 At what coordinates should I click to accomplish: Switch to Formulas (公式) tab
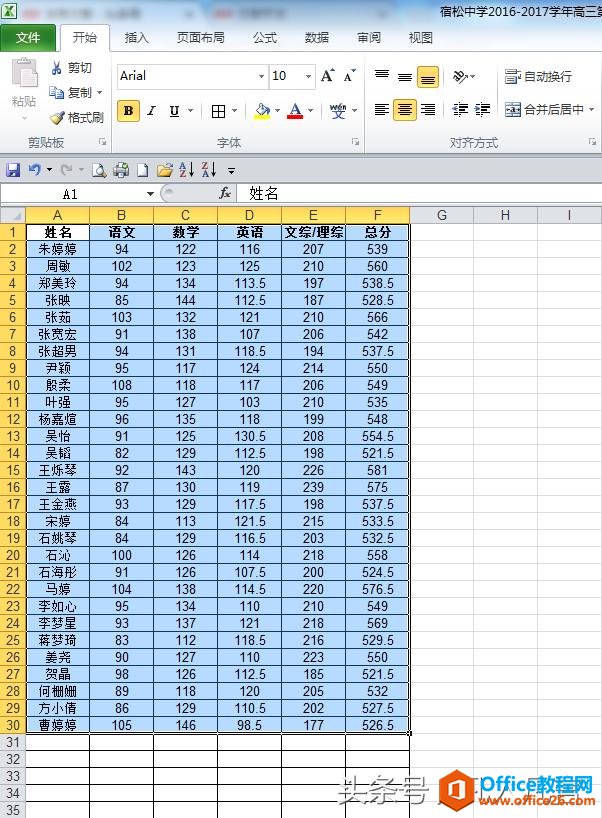pyautogui.click(x=265, y=38)
